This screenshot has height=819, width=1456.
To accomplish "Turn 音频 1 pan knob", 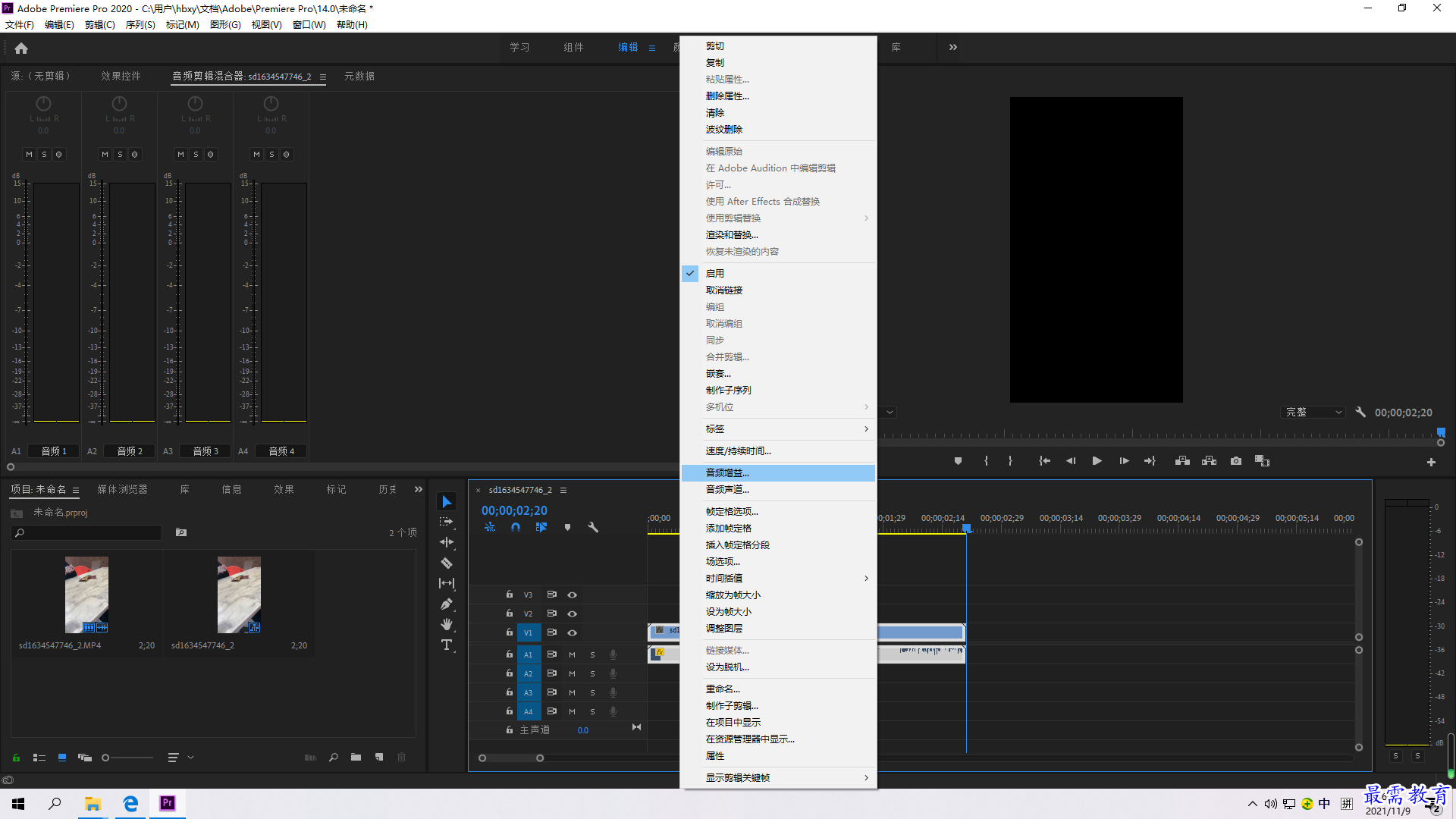I will [x=44, y=103].
